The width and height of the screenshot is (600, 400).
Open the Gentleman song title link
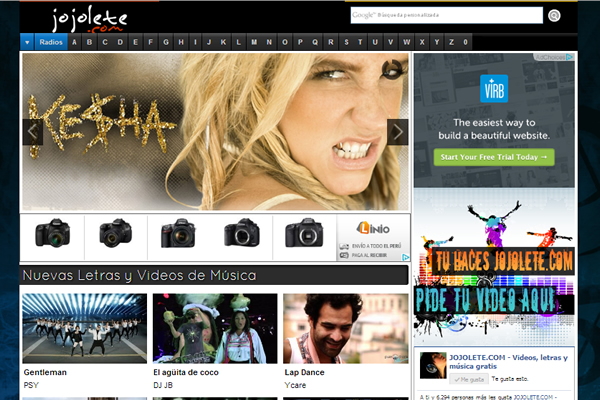46,372
